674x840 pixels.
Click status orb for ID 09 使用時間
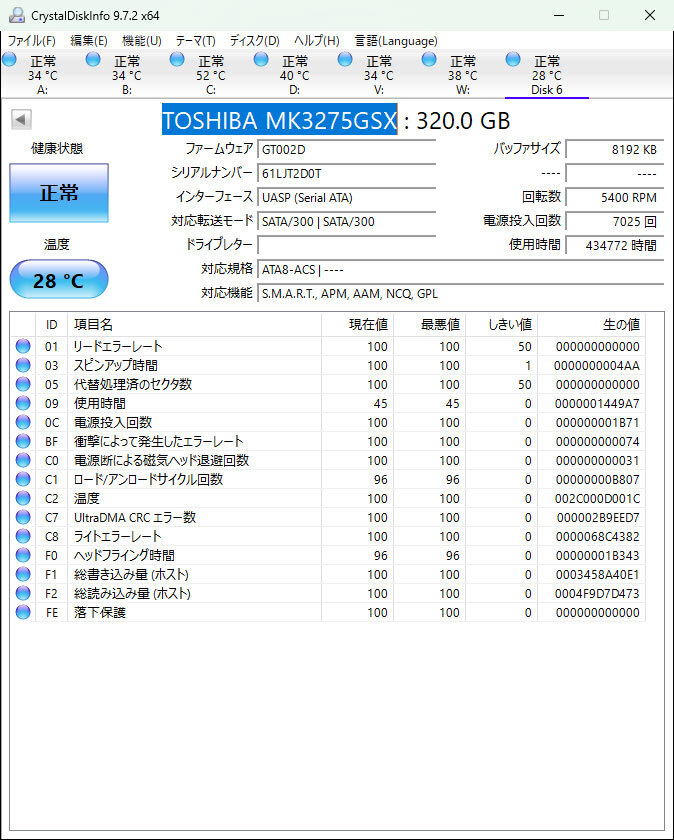[23, 403]
